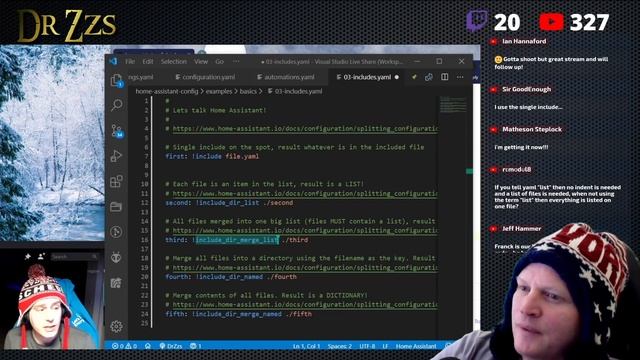This screenshot has width=640, height=360.
Task: Split the editor to the right
Action: click(444, 77)
